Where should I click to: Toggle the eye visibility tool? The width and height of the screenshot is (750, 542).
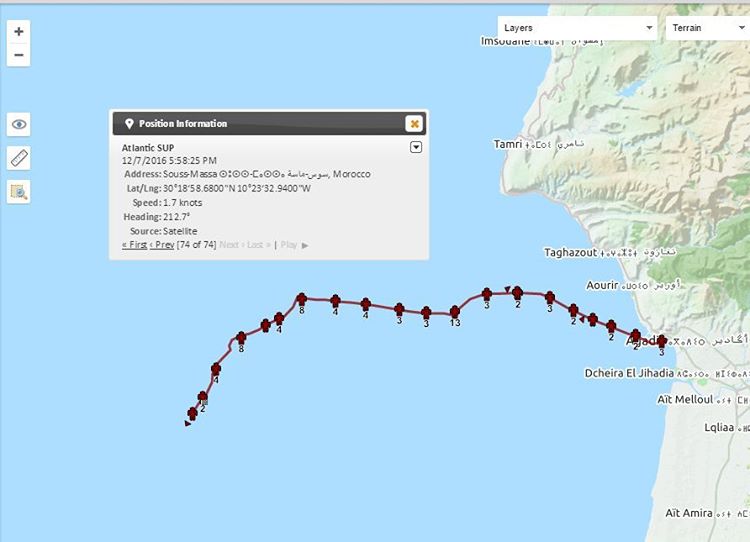[18, 124]
